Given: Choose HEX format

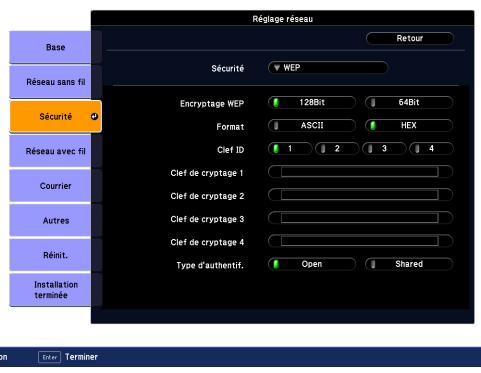Looking at the screenshot, I should click(409, 126).
